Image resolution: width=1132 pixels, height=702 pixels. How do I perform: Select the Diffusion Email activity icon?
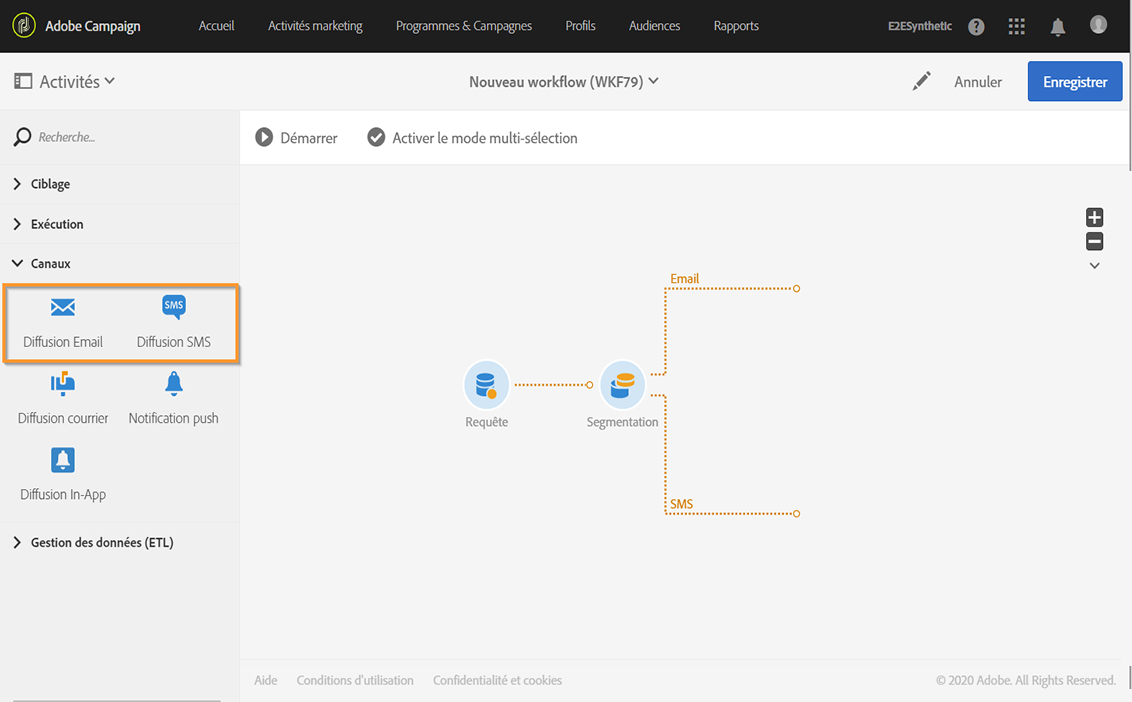point(63,307)
